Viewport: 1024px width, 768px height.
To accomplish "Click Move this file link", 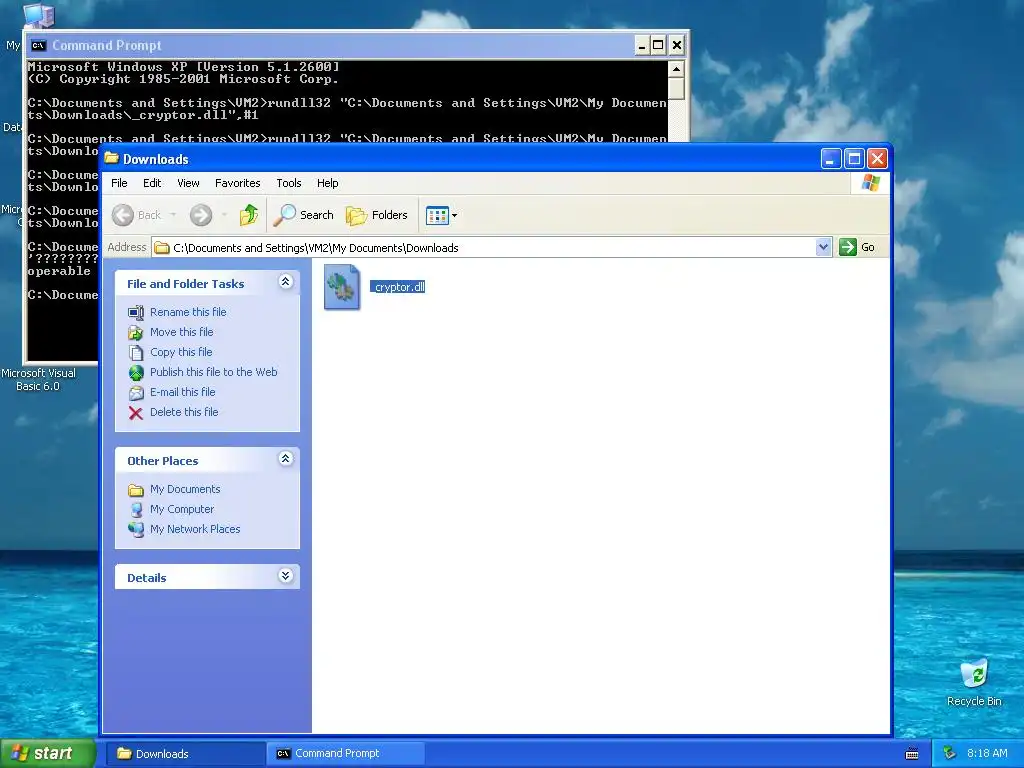I will [x=182, y=332].
